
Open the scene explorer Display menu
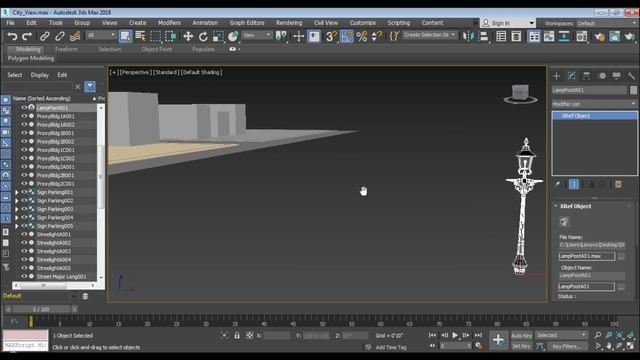coord(40,75)
